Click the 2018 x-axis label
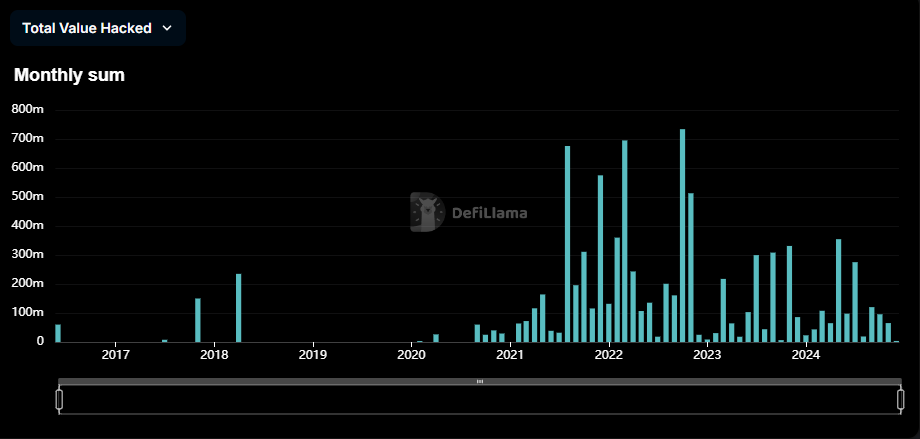The height and width of the screenshot is (439, 920). point(215,355)
